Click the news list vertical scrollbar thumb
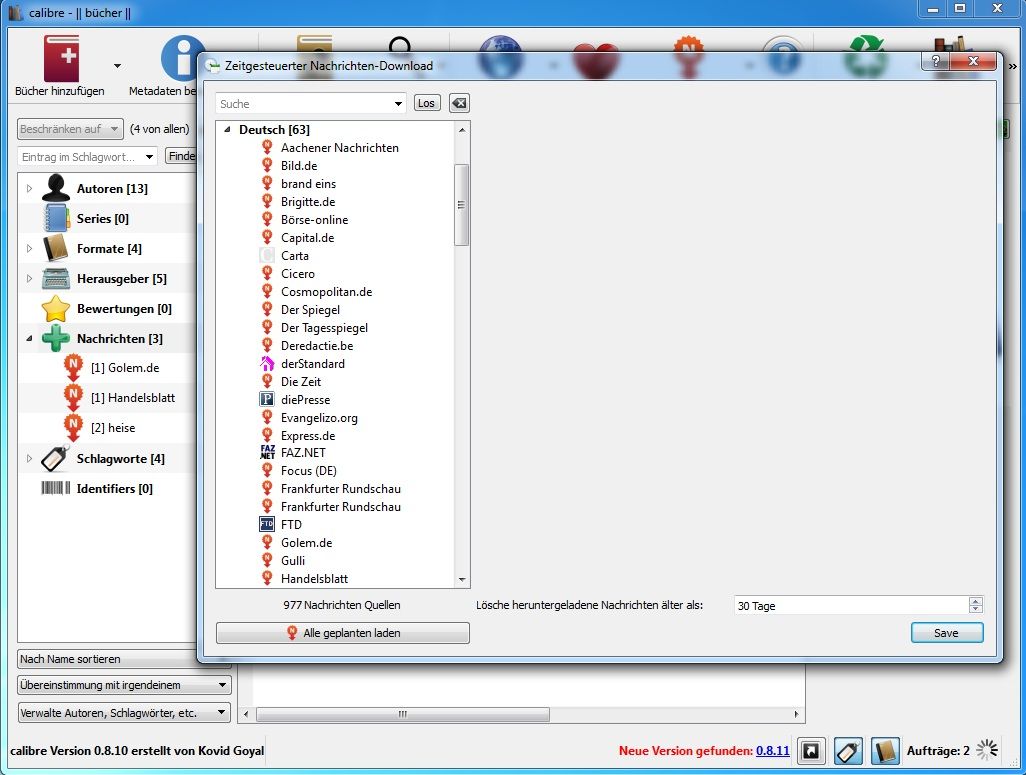This screenshot has width=1026, height=775. [x=461, y=205]
